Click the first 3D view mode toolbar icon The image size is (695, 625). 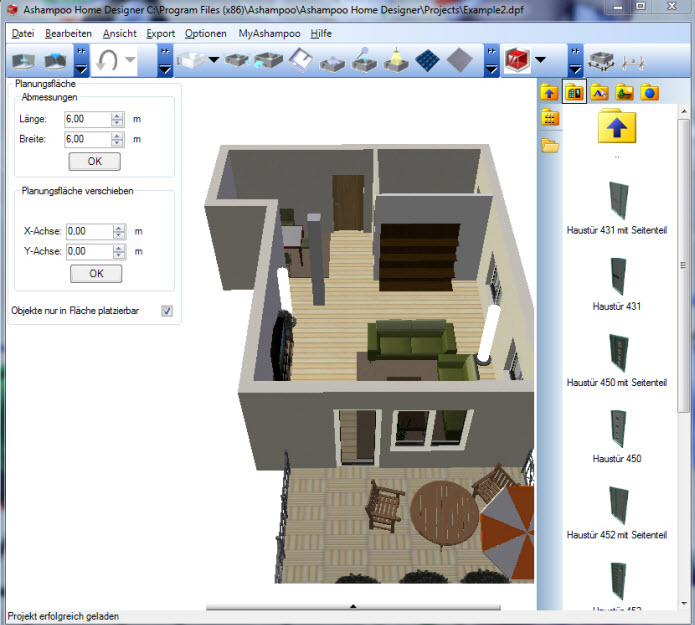tap(23, 61)
